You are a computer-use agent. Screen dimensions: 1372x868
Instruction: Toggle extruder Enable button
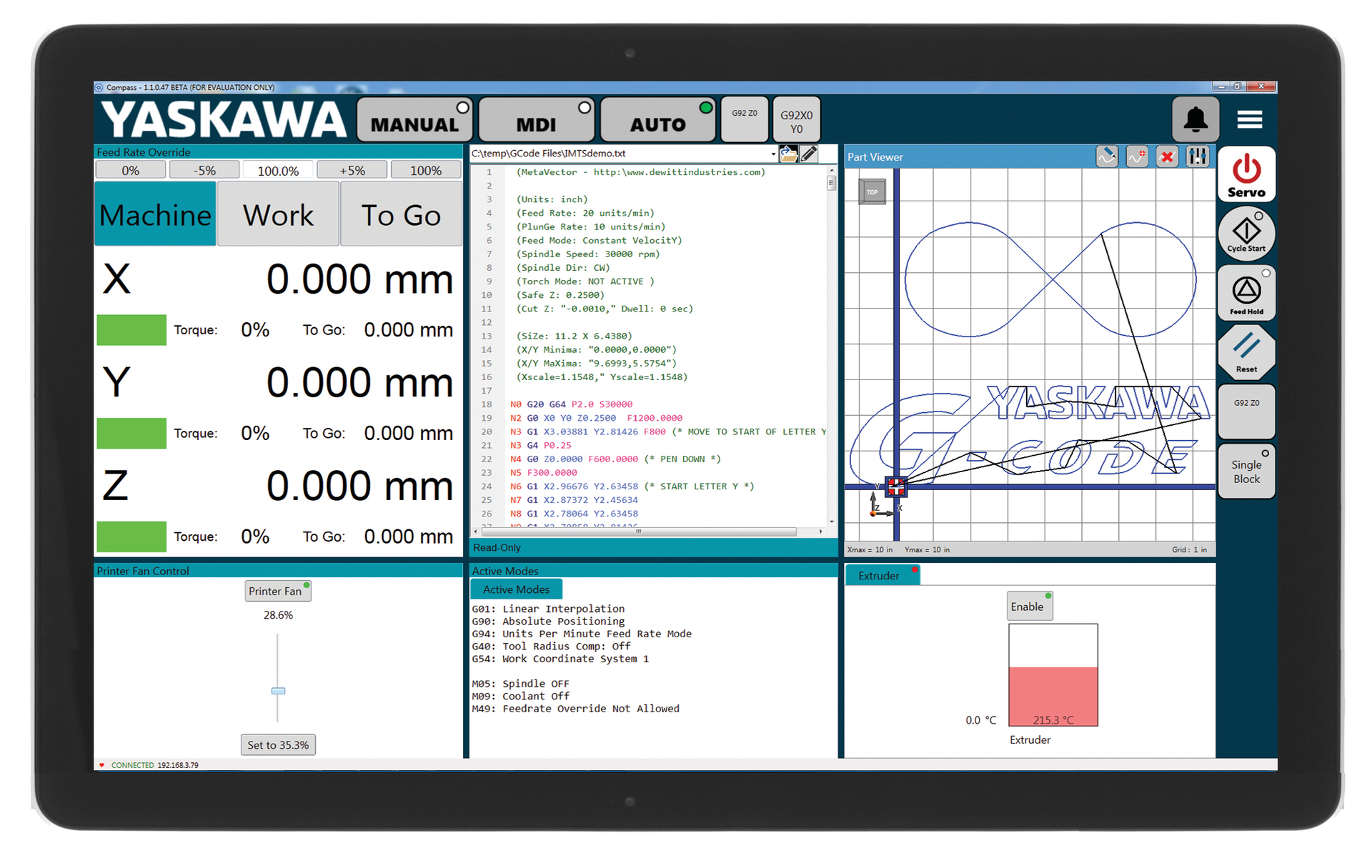click(1028, 606)
